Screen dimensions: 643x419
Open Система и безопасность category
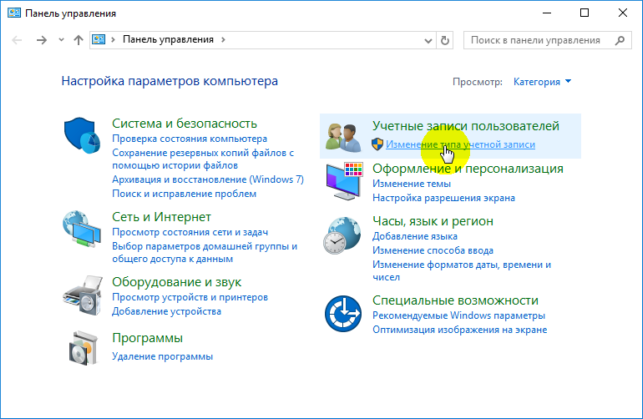(185, 123)
